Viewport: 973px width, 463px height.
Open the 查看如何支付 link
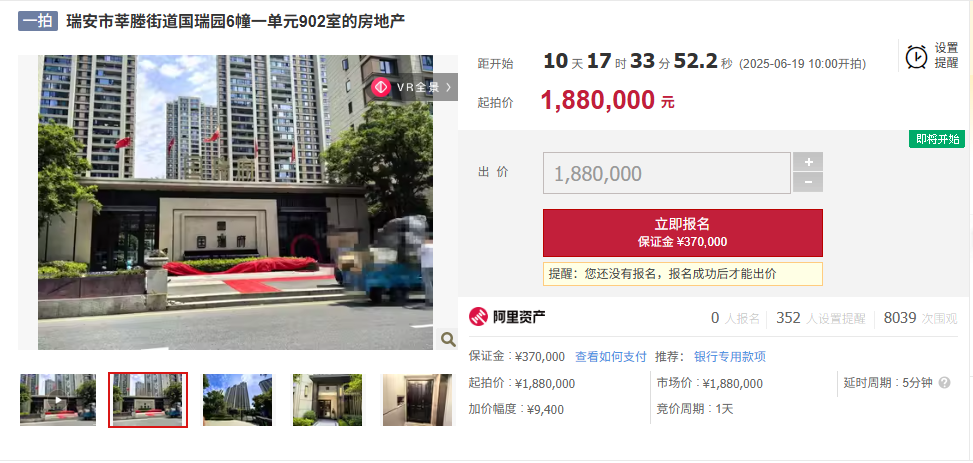[611, 357]
